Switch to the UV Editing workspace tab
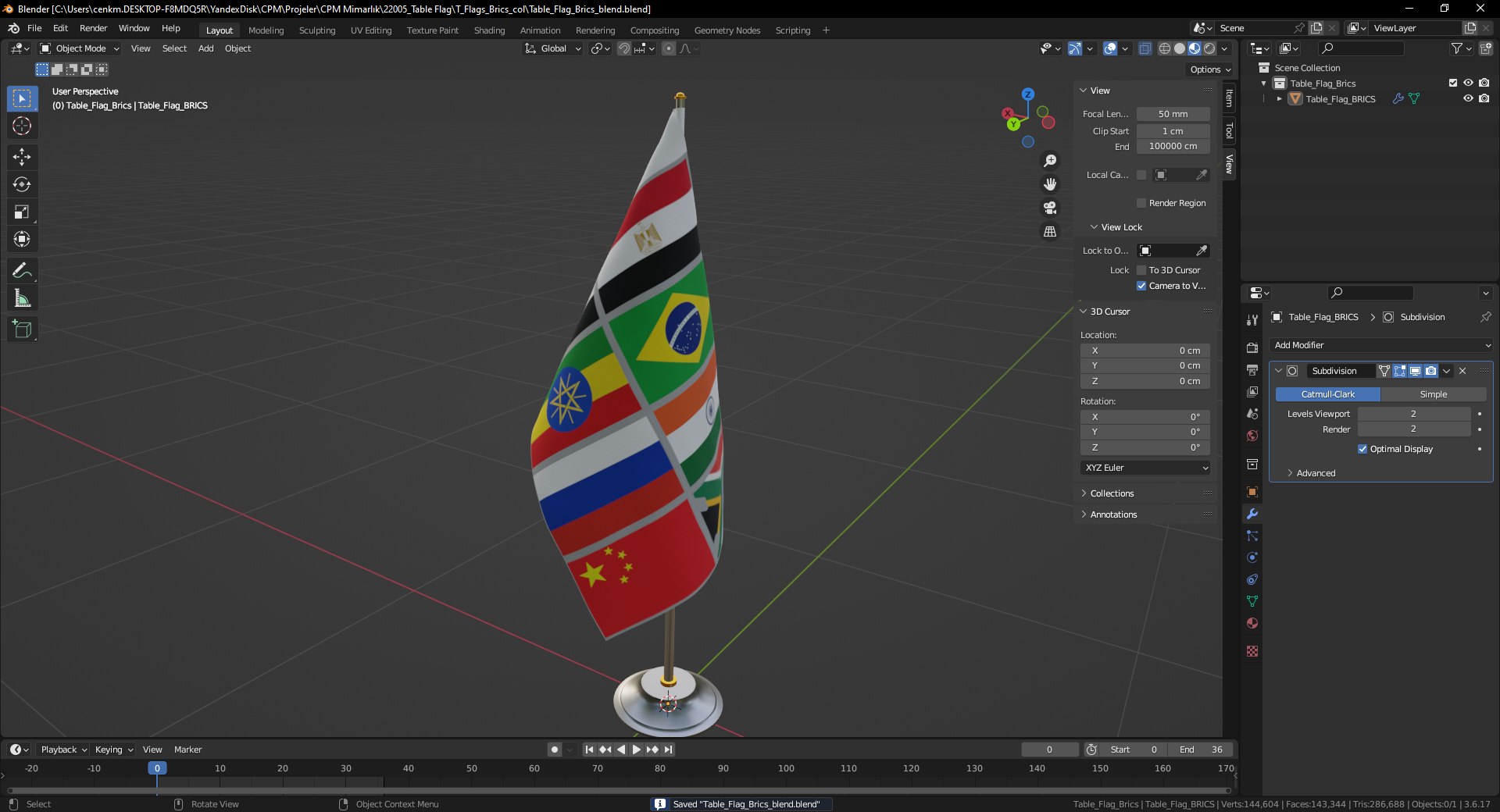The height and width of the screenshot is (812, 1500). (x=371, y=30)
